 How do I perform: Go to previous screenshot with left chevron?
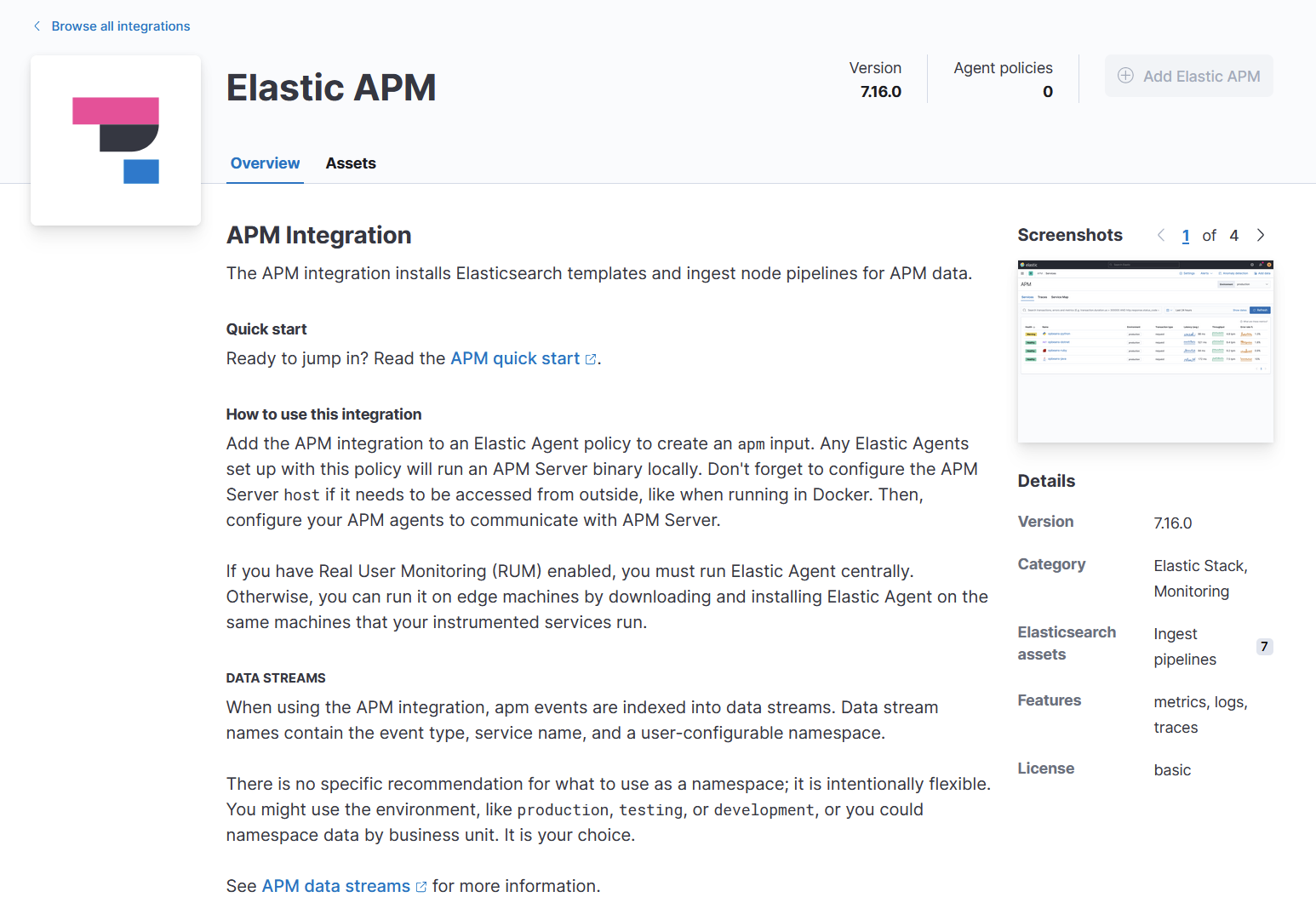coord(1161,236)
